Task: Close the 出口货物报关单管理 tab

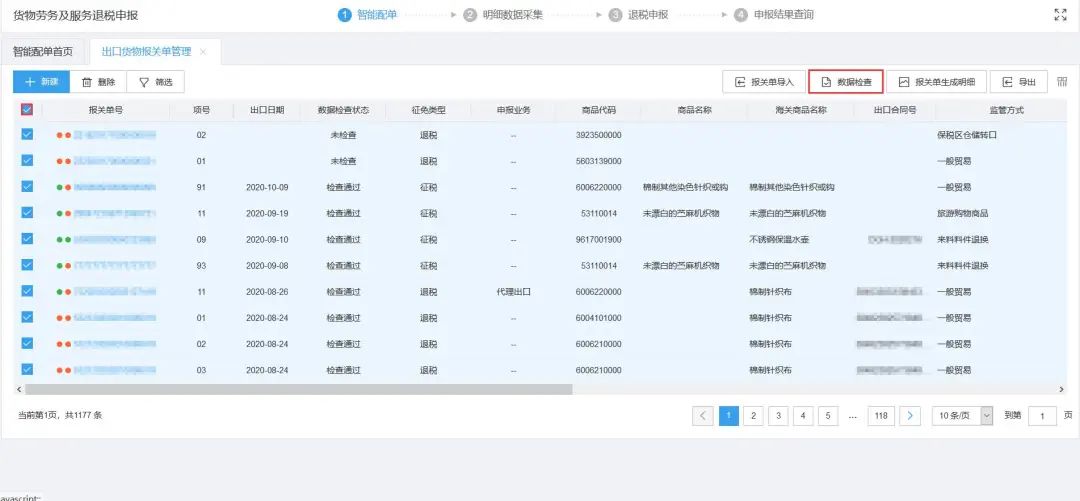Action: pyautogui.click(x=202, y=52)
